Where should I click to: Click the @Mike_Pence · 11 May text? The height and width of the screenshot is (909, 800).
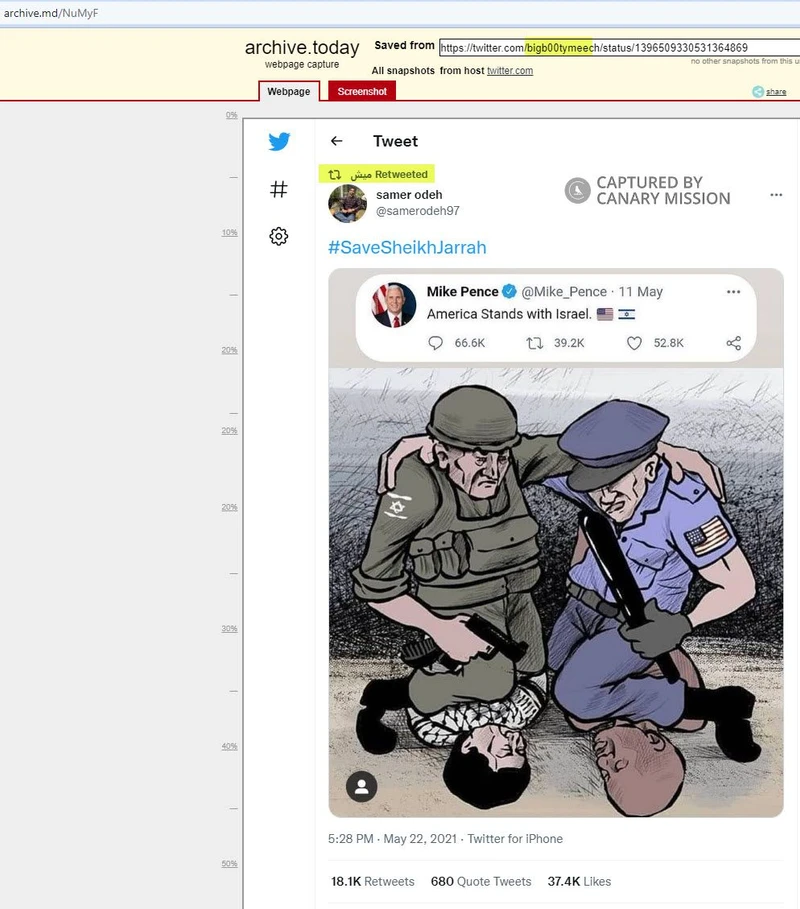[592, 292]
